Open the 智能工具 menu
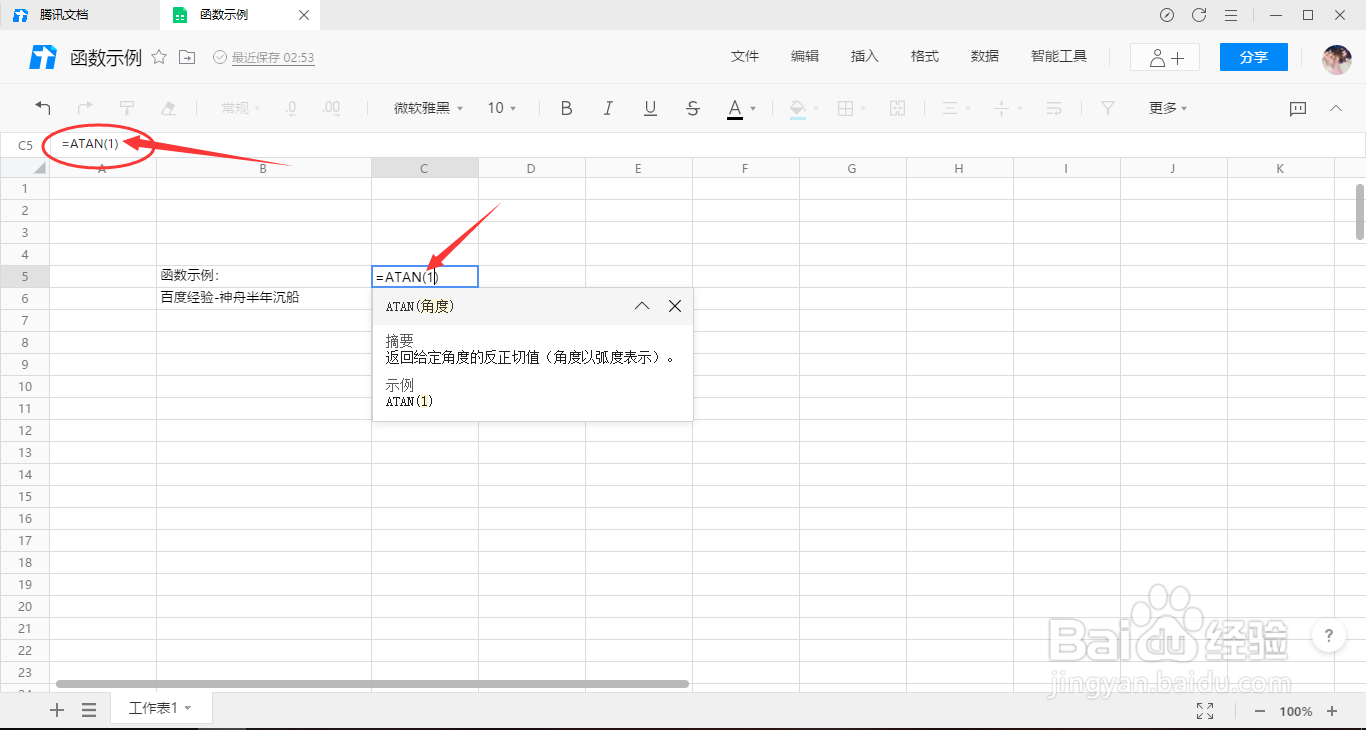This screenshot has height=730, width=1366. coord(1059,57)
